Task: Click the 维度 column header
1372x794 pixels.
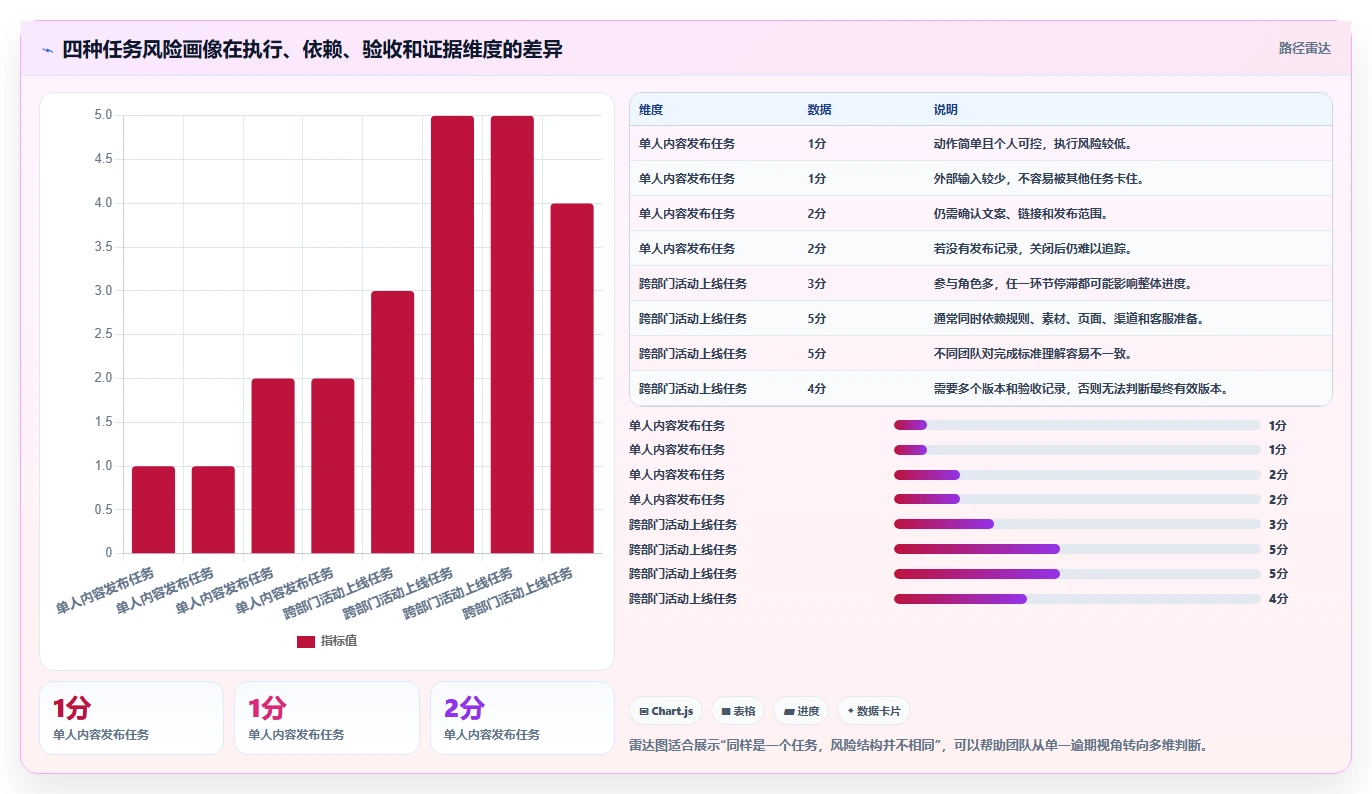Action: 651,110
